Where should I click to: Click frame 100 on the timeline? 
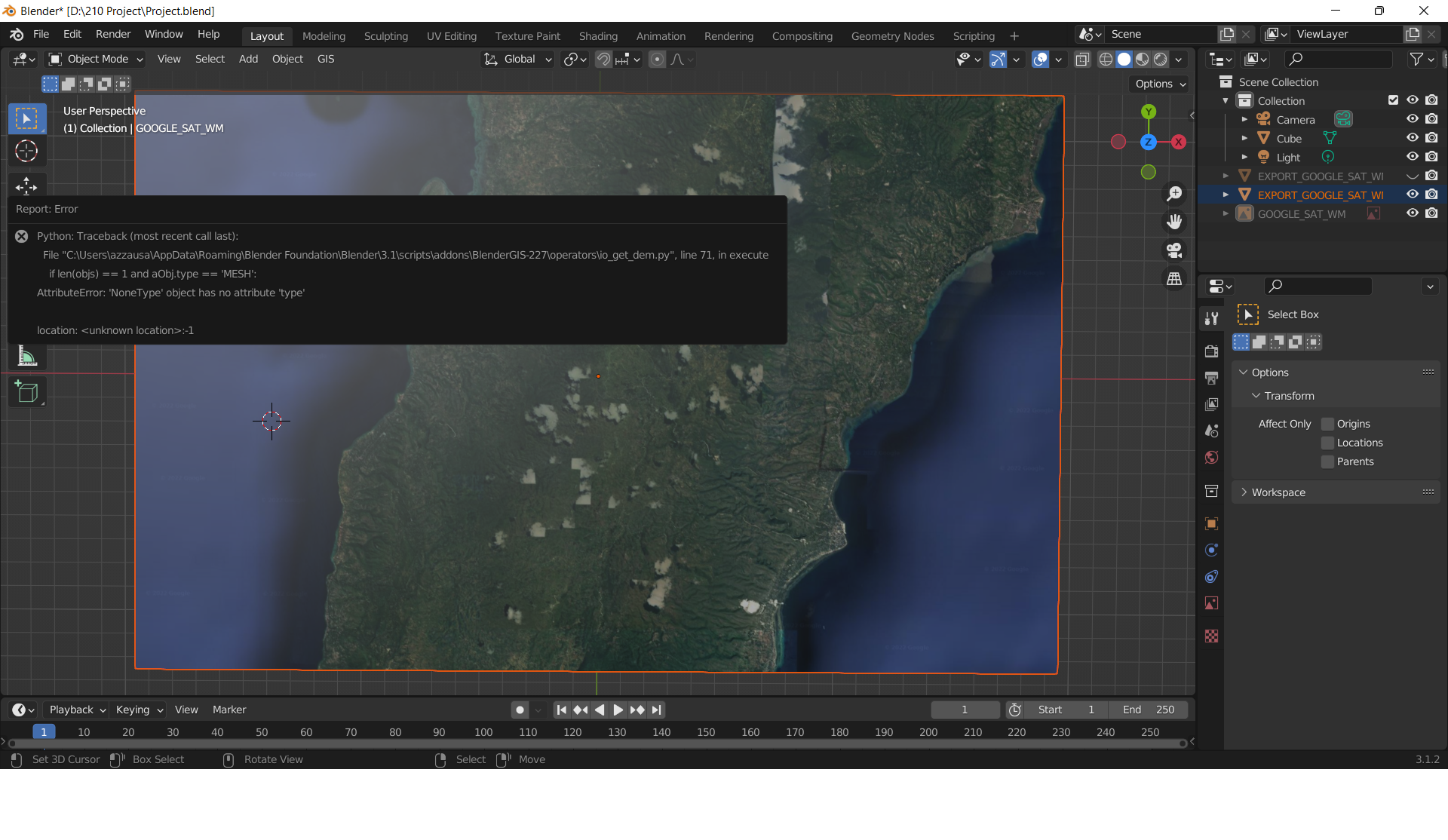[x=483, y=732]
